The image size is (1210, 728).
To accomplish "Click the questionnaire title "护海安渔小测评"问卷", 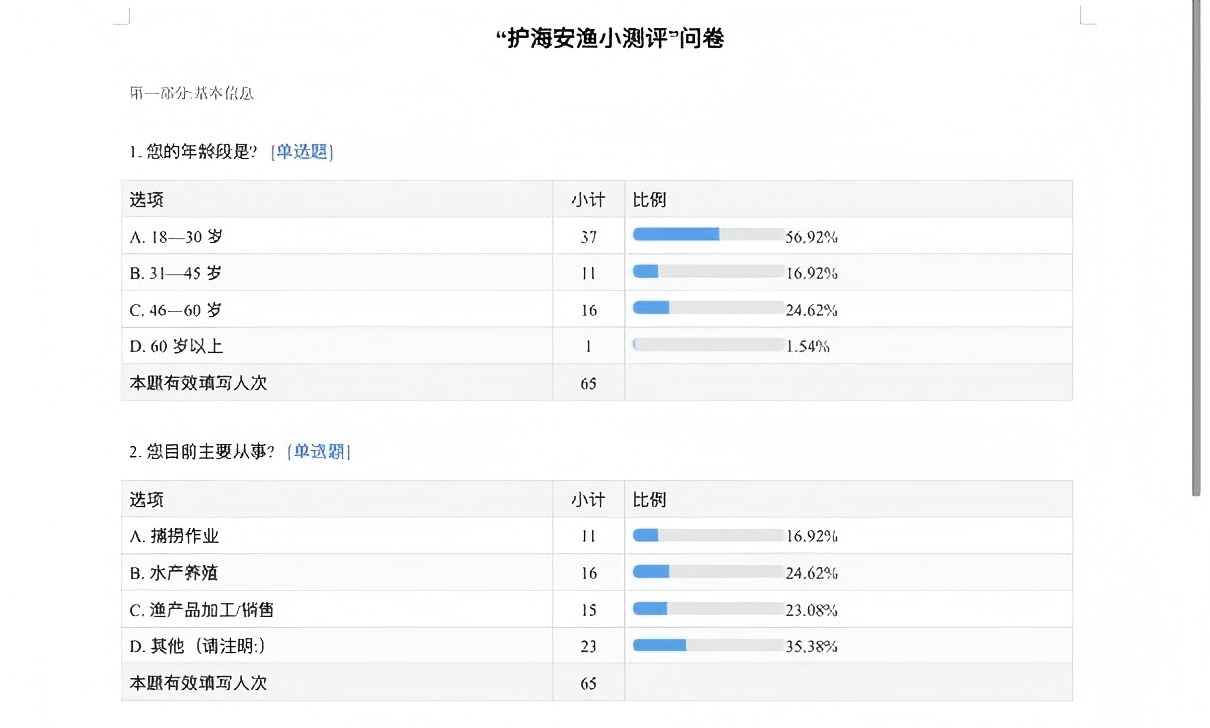I will coord(610,39).
